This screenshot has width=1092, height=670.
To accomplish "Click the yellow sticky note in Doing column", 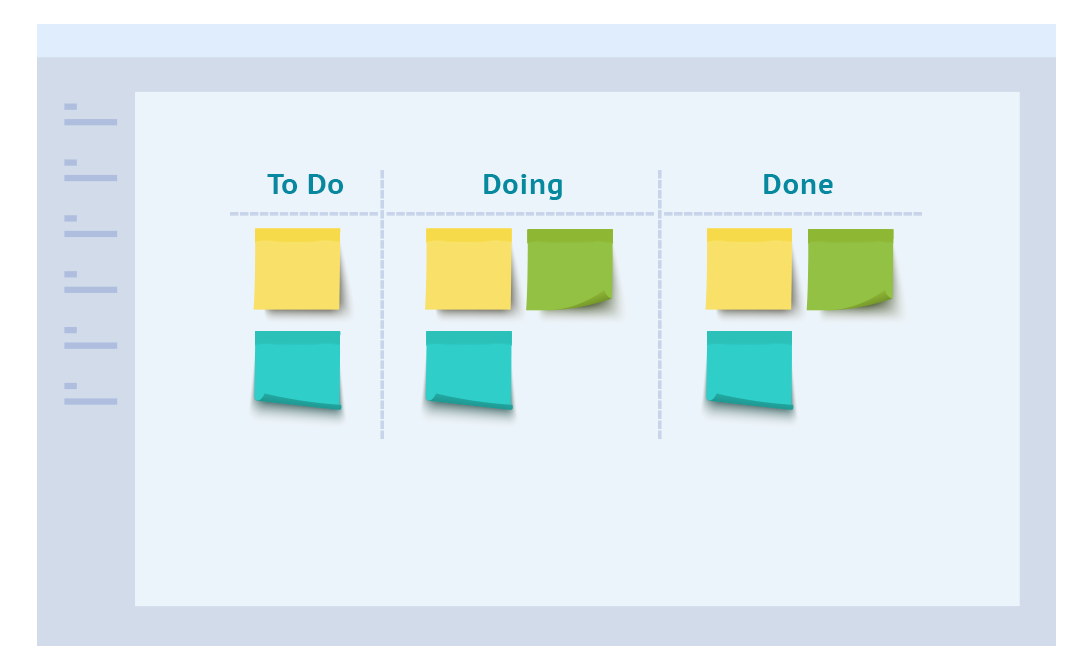I will [x=468, y=269].
